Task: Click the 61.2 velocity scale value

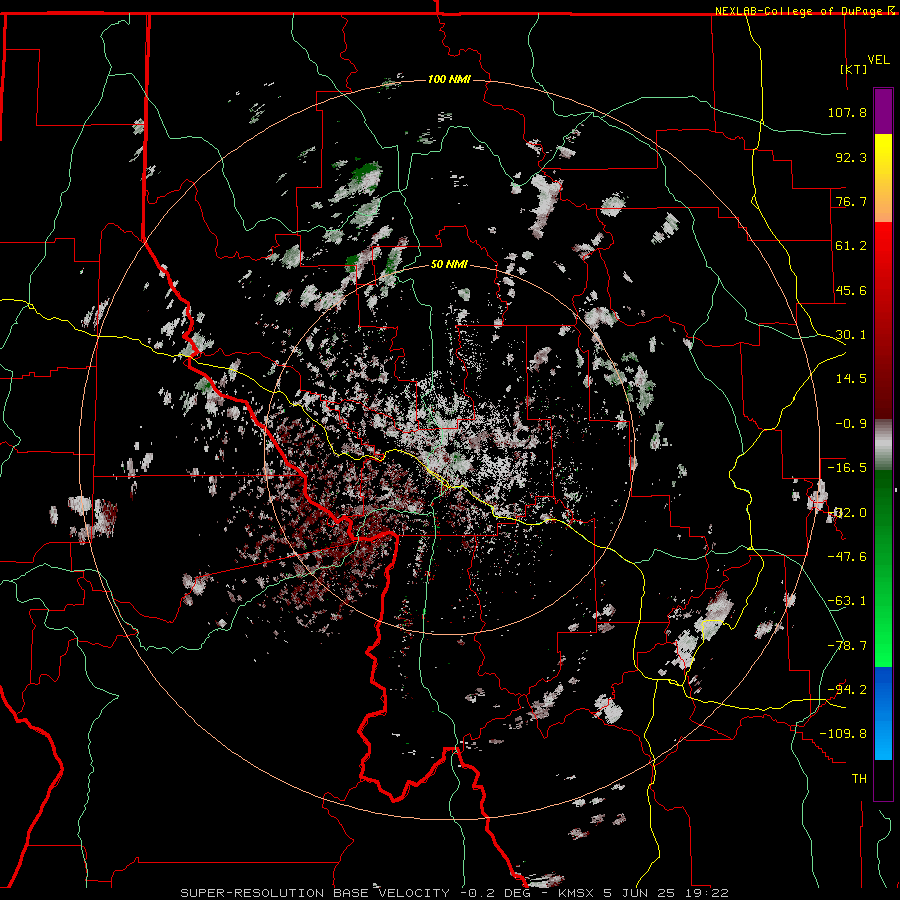Action: 851,246
